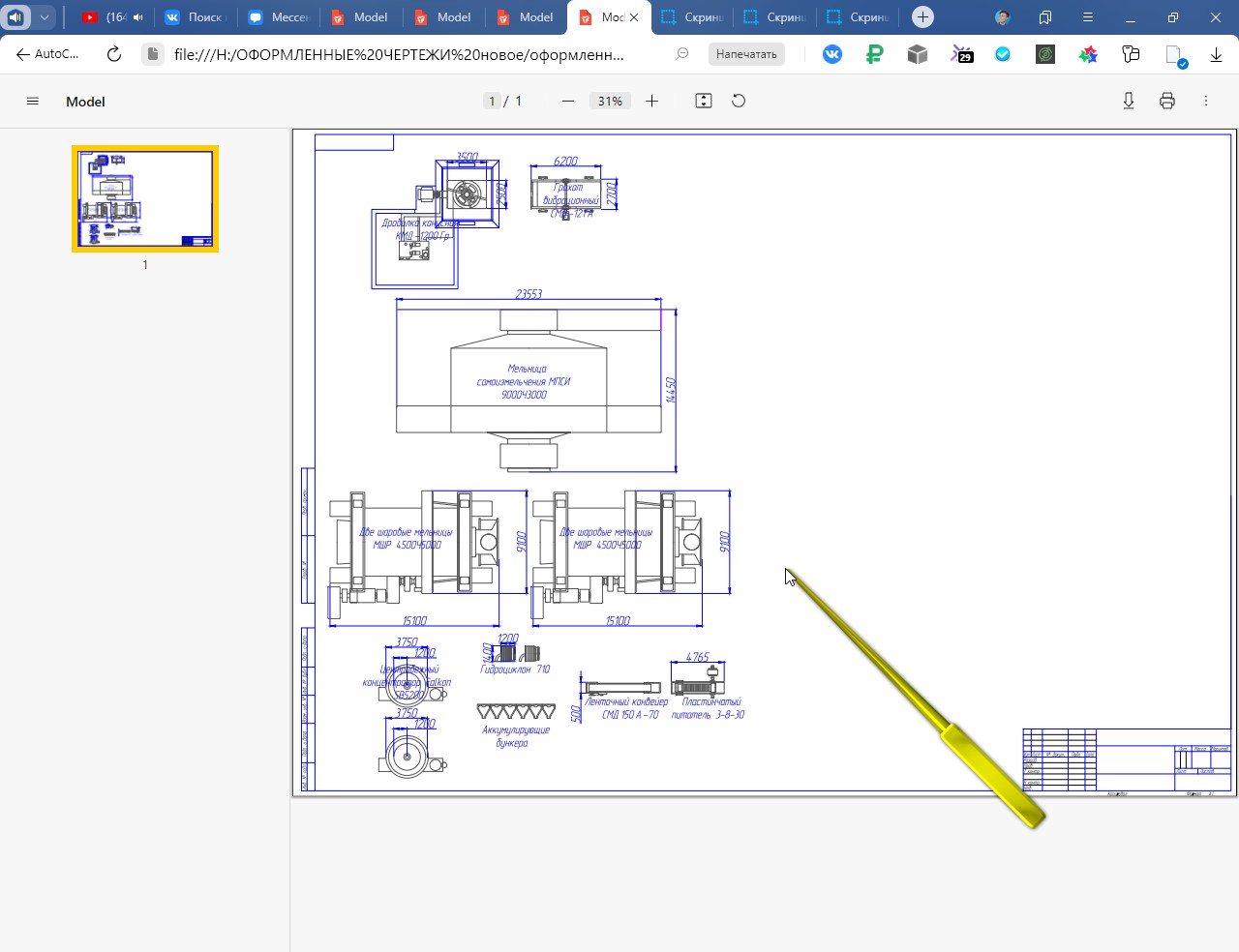Go back to the AutoC... page
This screenshot has height=952, width=1239.
47,54
